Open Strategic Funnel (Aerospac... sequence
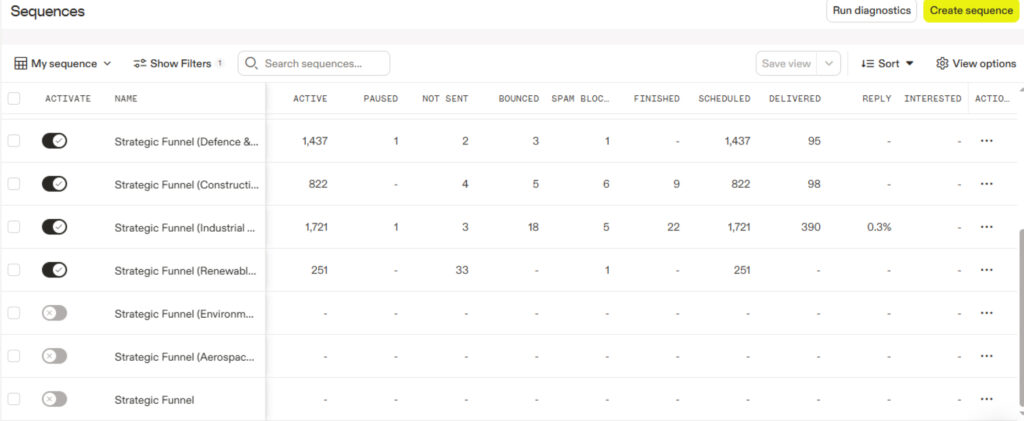This screenshot has width=1024, height=421. click(185, 356)
